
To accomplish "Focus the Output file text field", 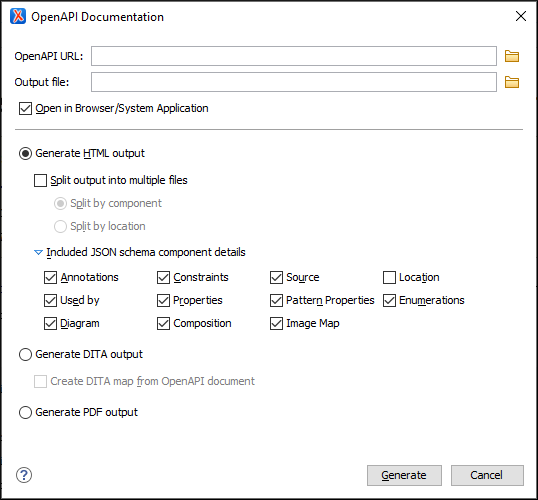I will point(294,82).
